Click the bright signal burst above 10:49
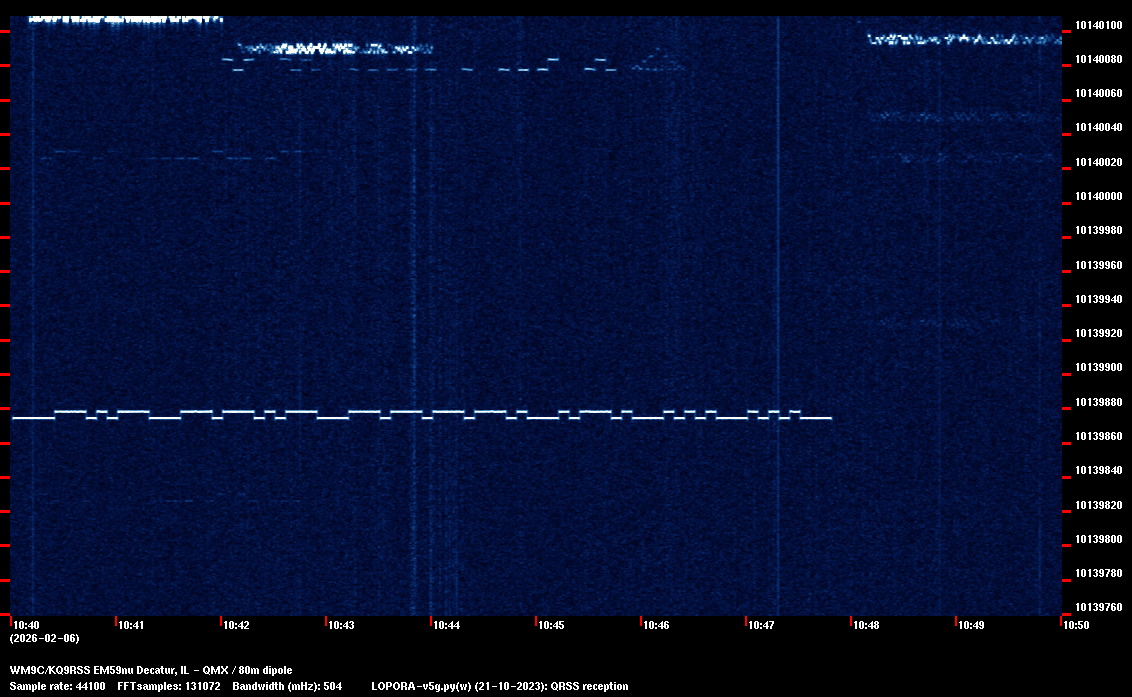1132x697 pixels. [x=965, y=39]
